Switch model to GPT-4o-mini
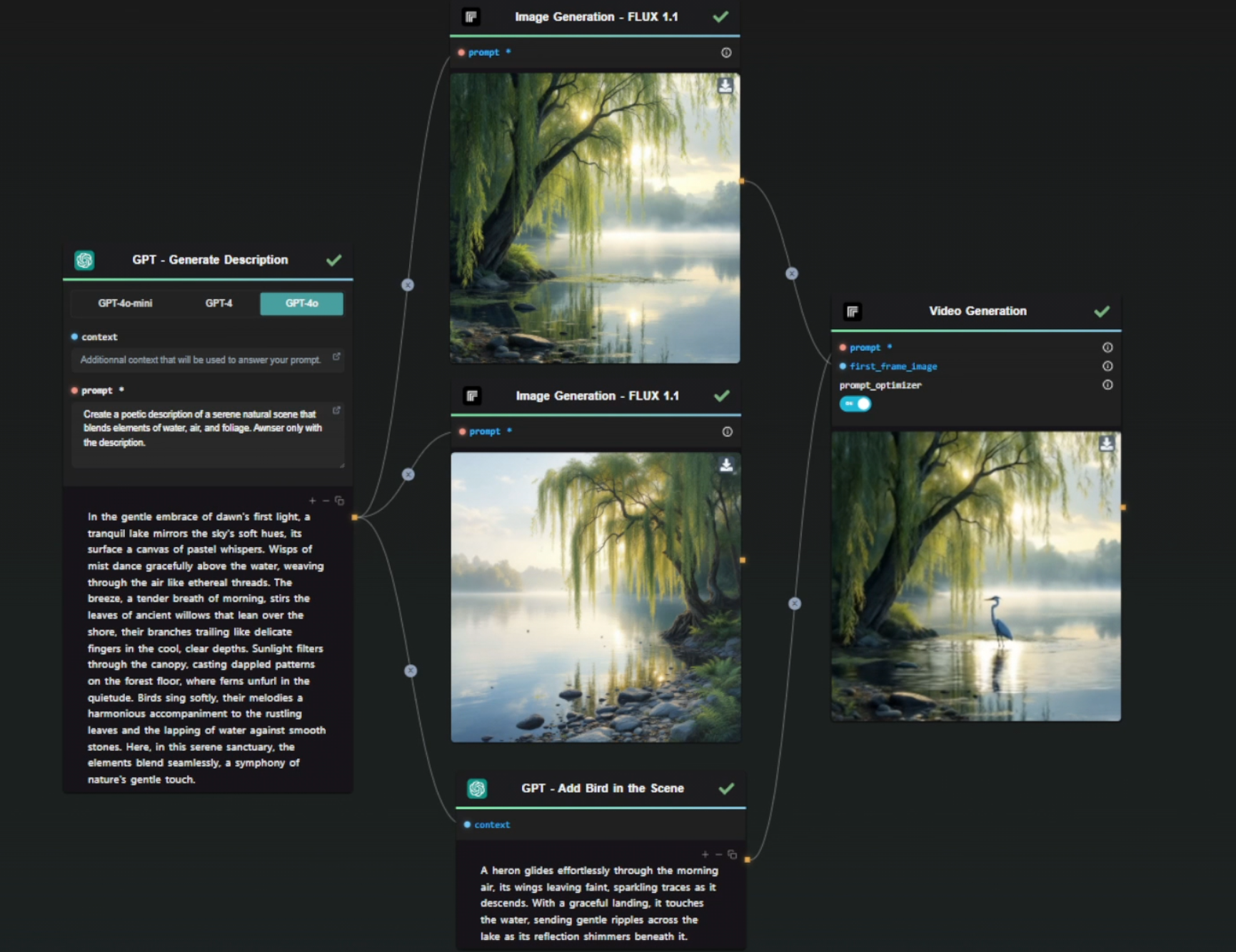This screenshot has width=1236, height=952. click(x=125, y=304)
